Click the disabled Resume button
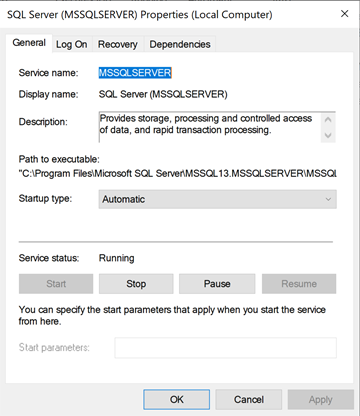360x416 pixels. tap(299, 284)
